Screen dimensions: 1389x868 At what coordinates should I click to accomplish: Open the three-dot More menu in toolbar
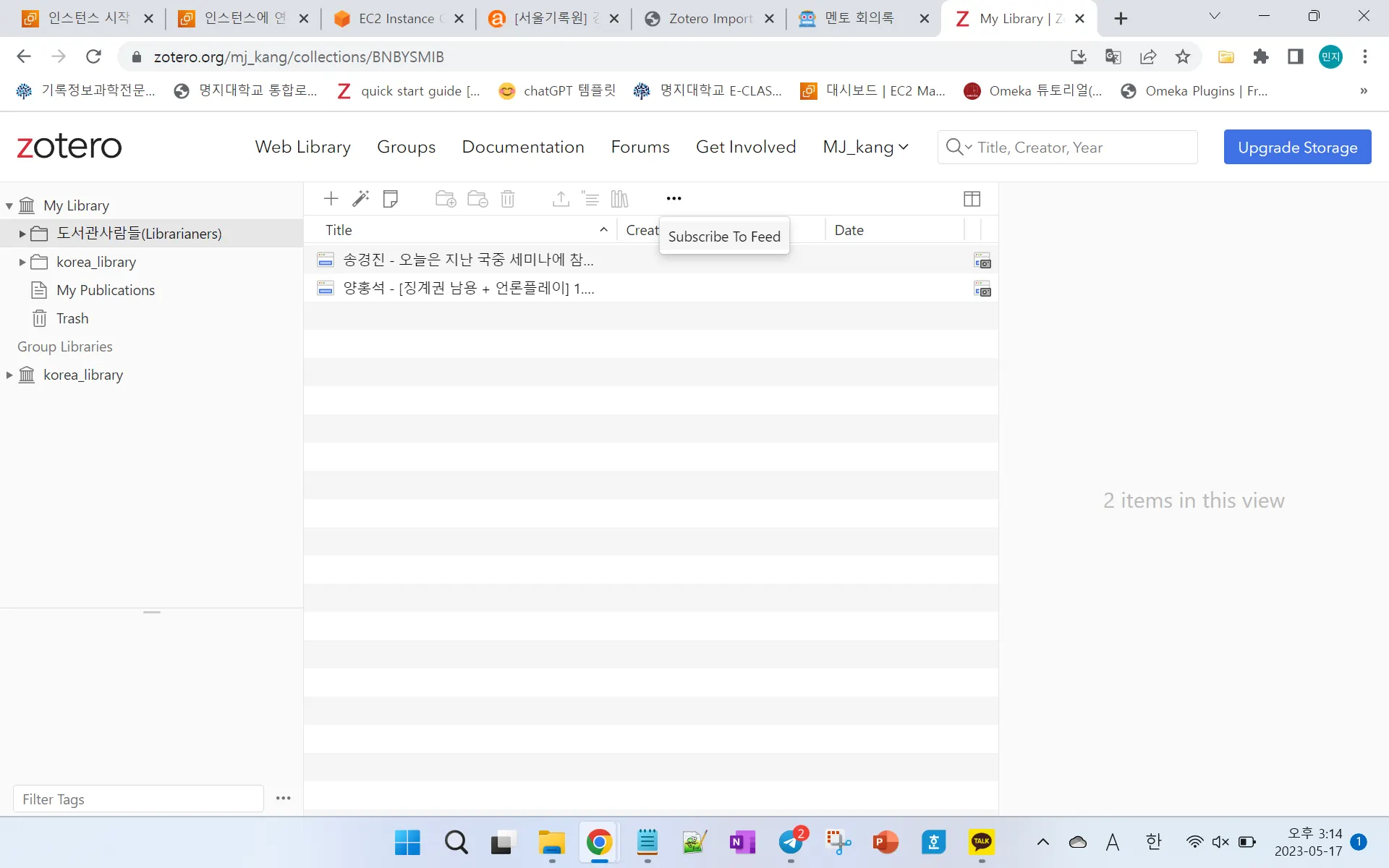coord(674,198)
